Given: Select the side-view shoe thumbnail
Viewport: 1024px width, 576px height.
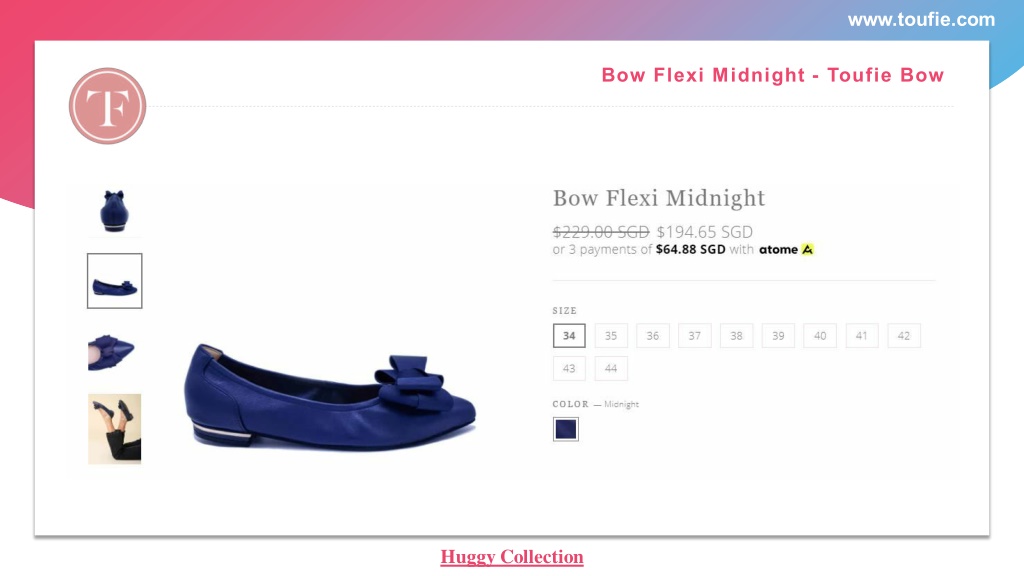Looking at the screenshot, I should pos(114,281).
